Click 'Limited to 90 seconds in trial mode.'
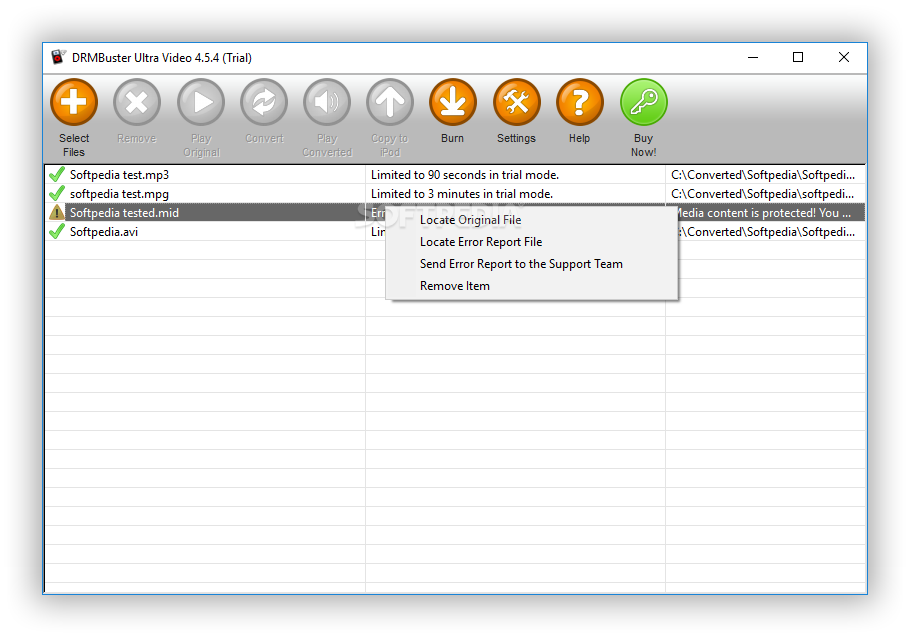This screenshot has width=910, height=637. coord(465,175)
